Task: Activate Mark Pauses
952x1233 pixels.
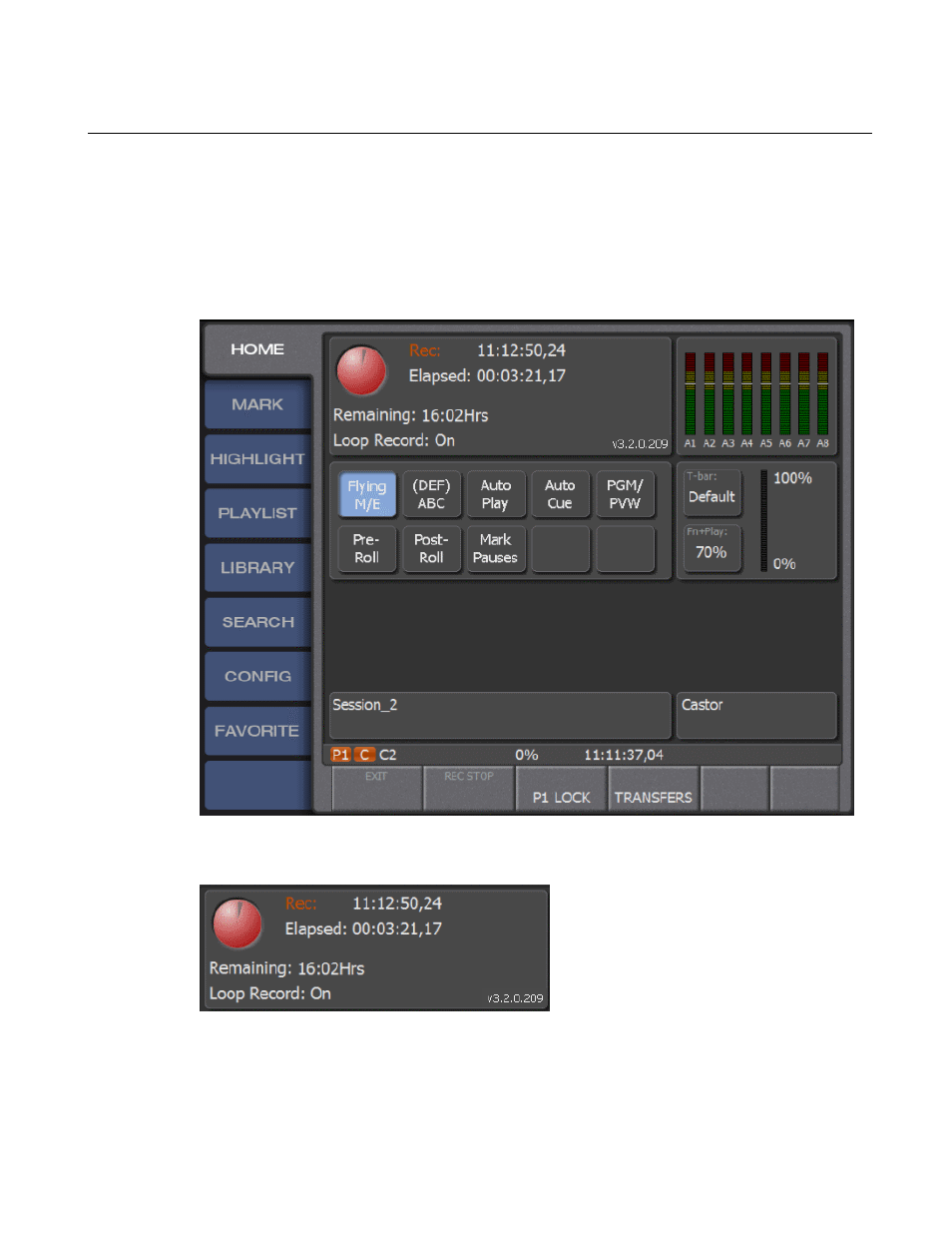Action: 495,549
